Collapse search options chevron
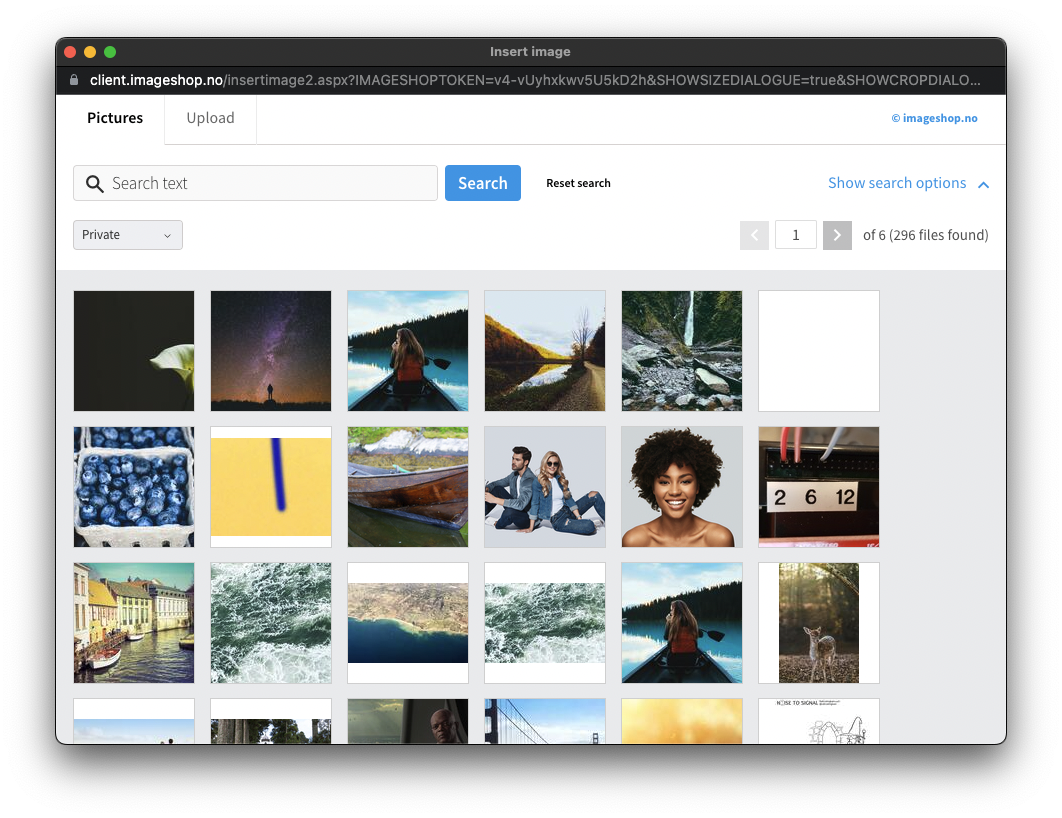This screenshot has width=1062, height=818. (983, 184)
